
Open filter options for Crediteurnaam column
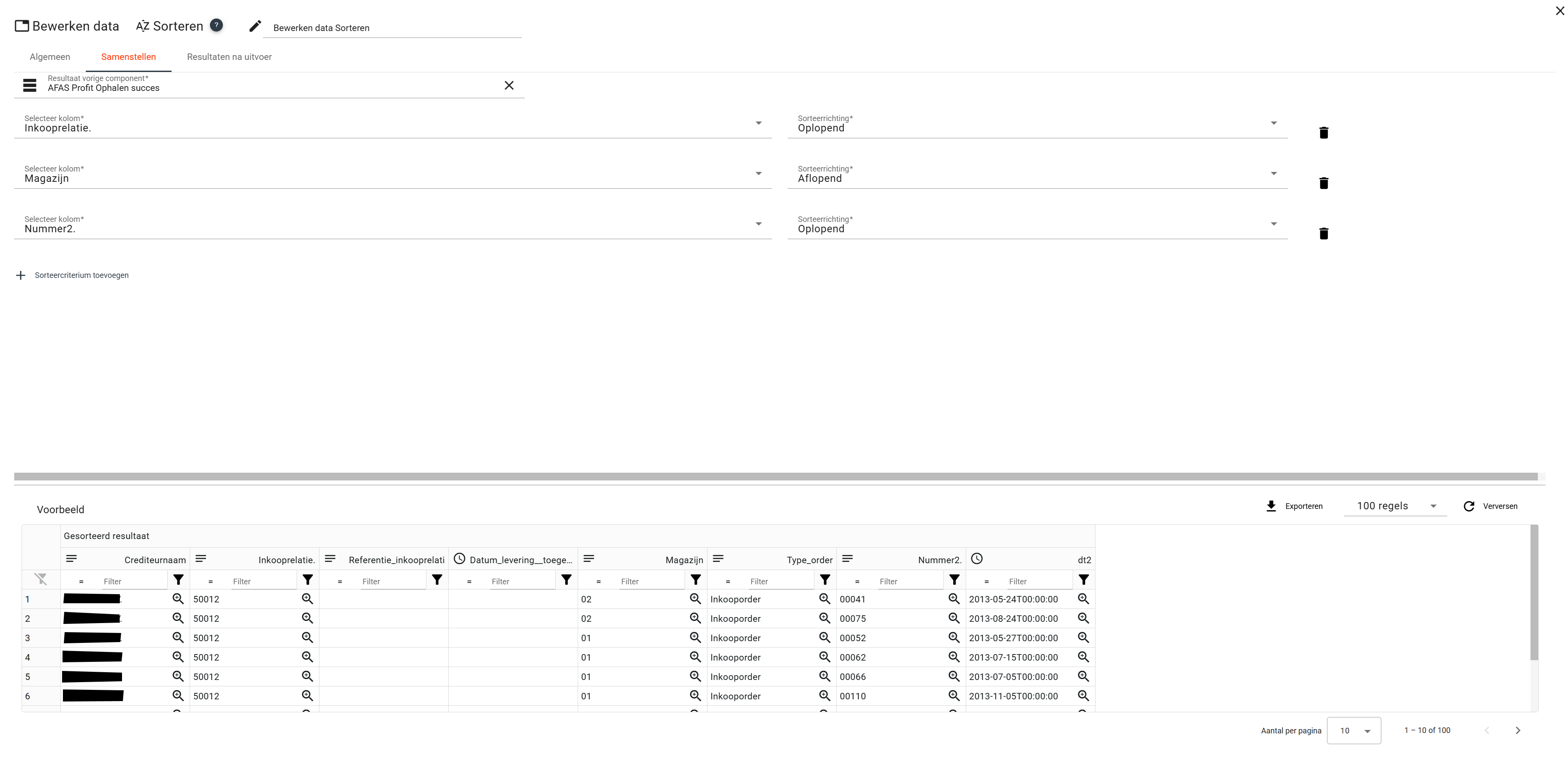pos(178,580)
